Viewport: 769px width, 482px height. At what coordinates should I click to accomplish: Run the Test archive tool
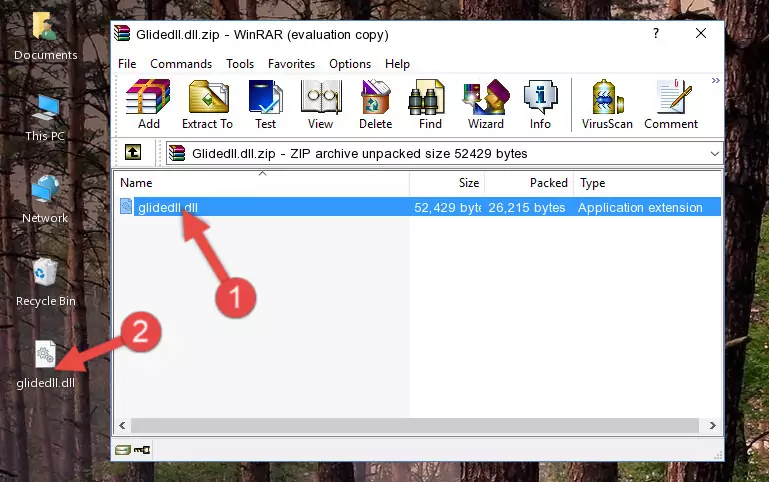click(265, 104)
